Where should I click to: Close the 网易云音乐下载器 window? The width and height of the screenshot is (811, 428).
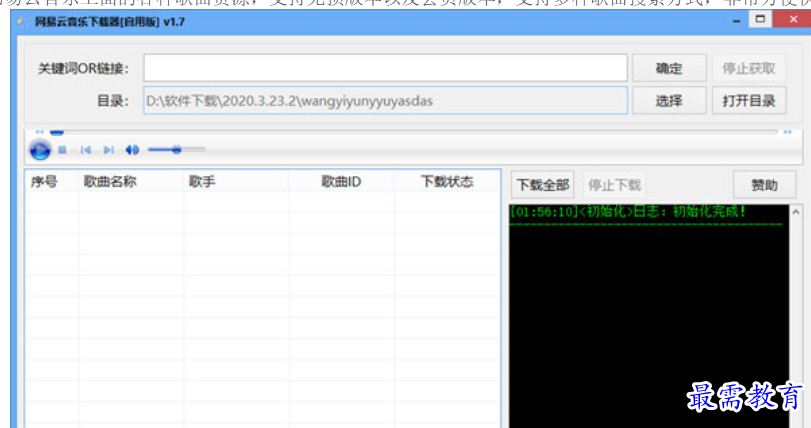pos(793,20)
